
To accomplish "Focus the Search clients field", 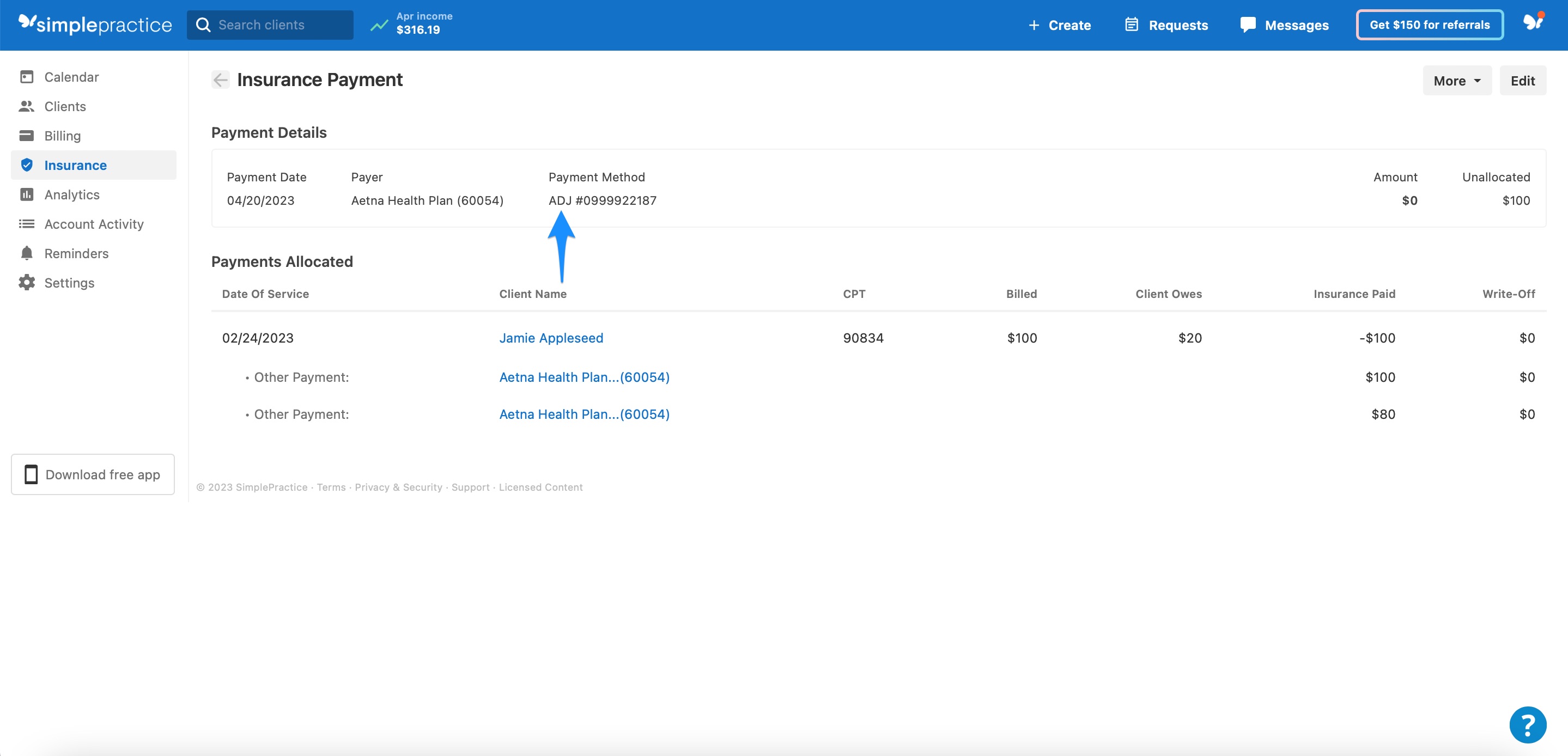I will pyautogui.click(x=270, y=25).
